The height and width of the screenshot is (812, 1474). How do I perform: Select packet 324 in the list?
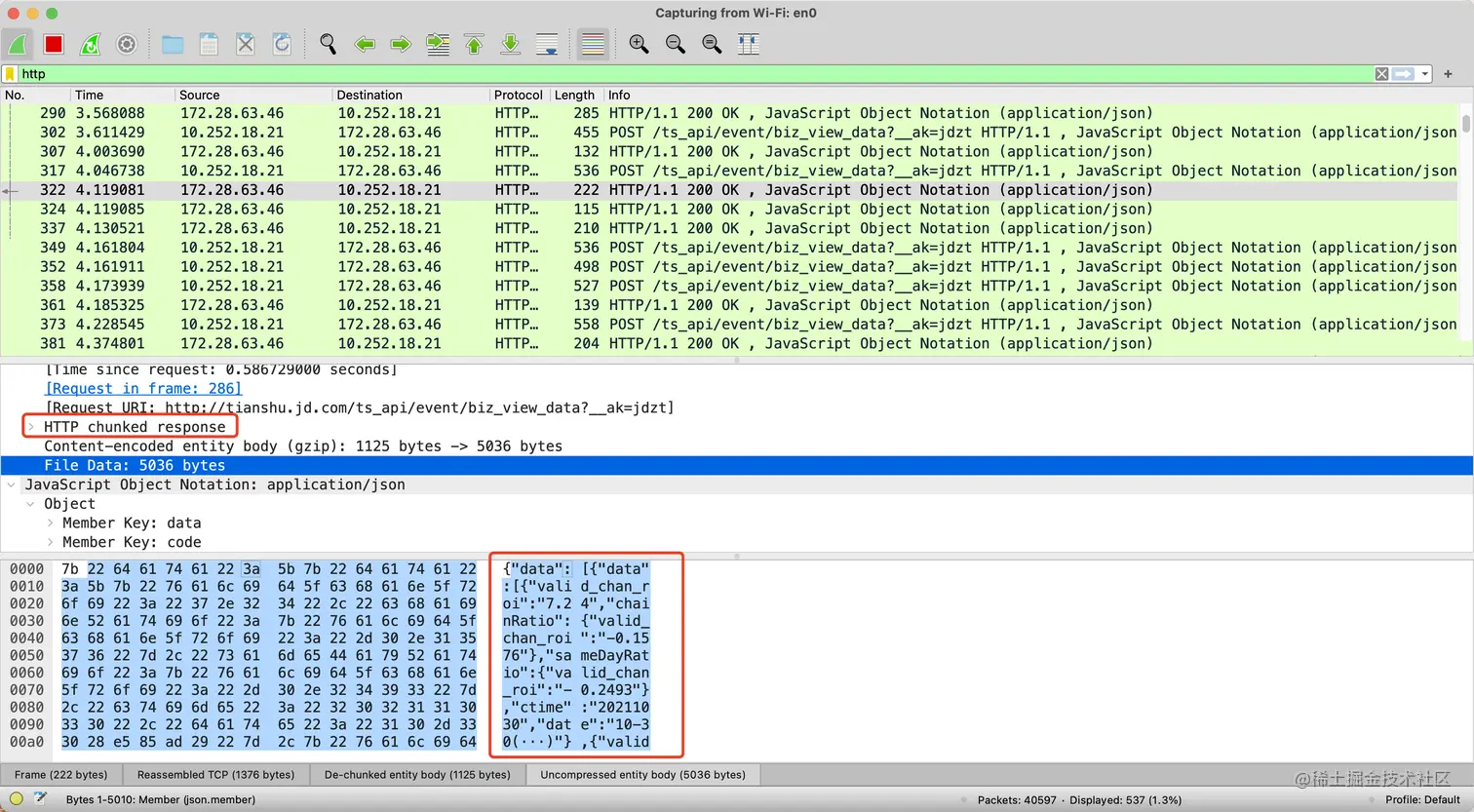[731, 210]
